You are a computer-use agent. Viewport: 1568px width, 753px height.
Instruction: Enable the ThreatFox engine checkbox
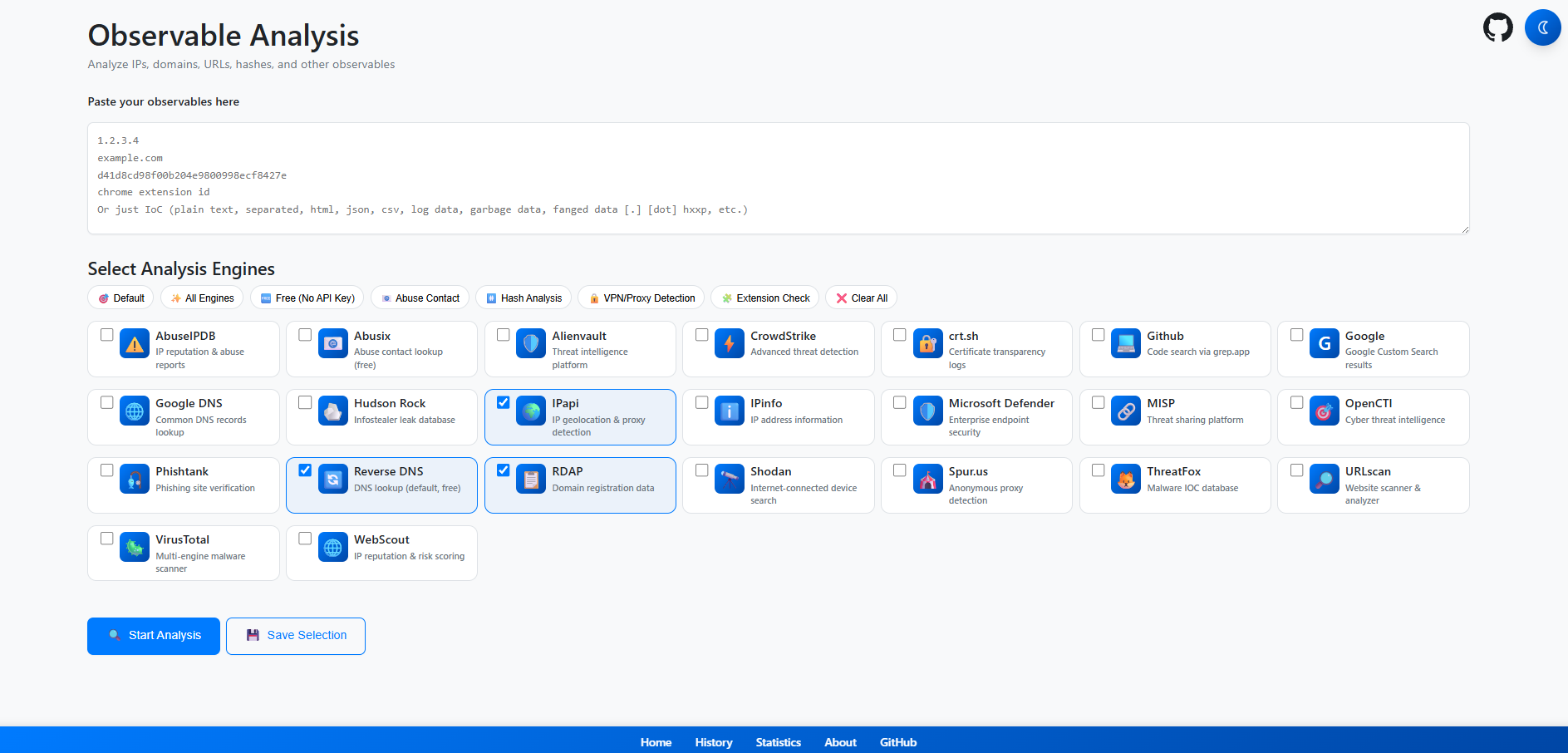click(1099, 470)
